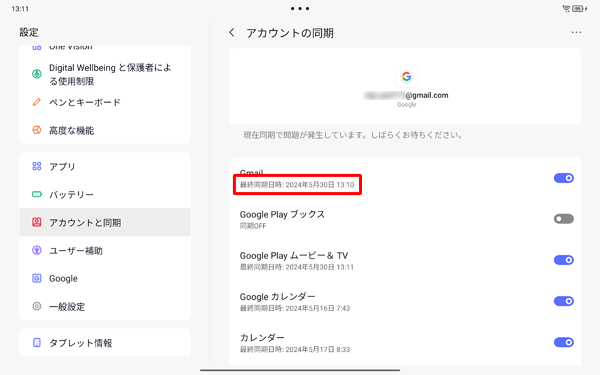600x375 pixels.
Task: Tap the green バッテリー icon
Action: pos(37,194)
